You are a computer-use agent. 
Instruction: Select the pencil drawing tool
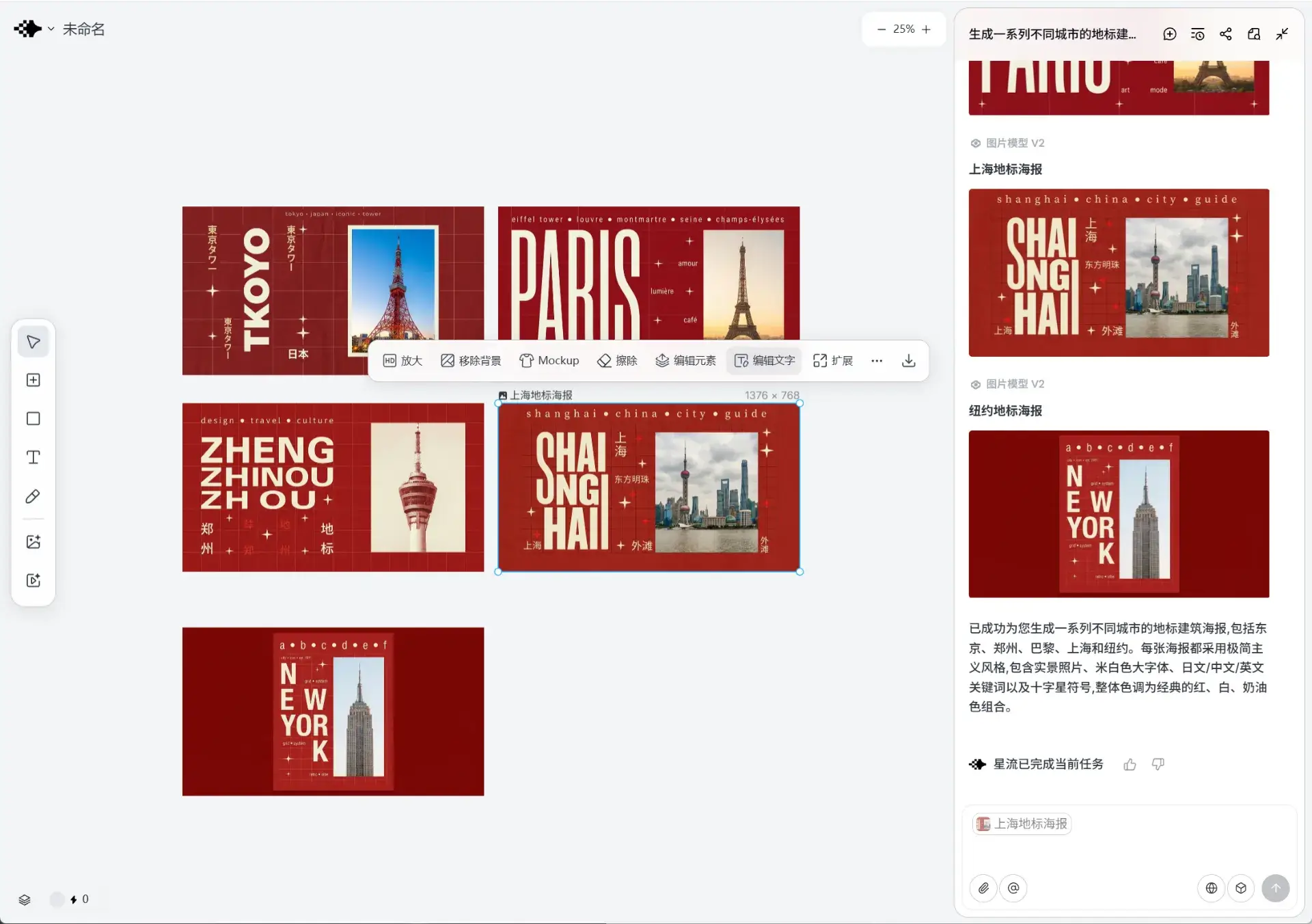click(x=33, y=496)
